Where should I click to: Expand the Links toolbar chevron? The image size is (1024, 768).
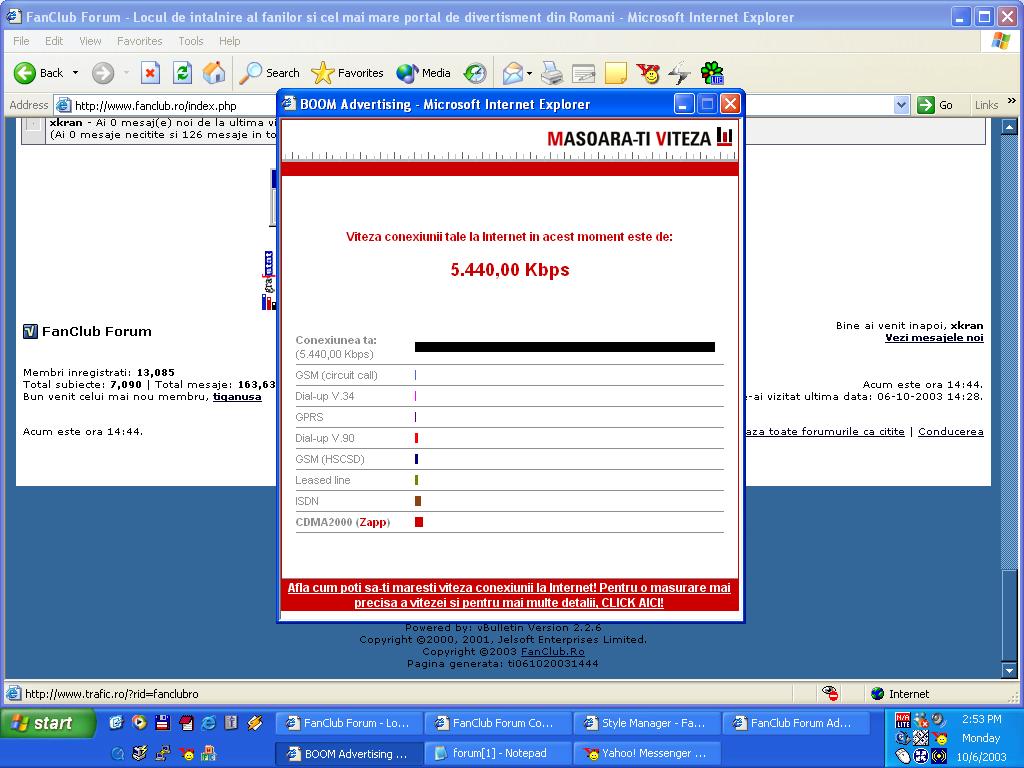click(1012, 101)
